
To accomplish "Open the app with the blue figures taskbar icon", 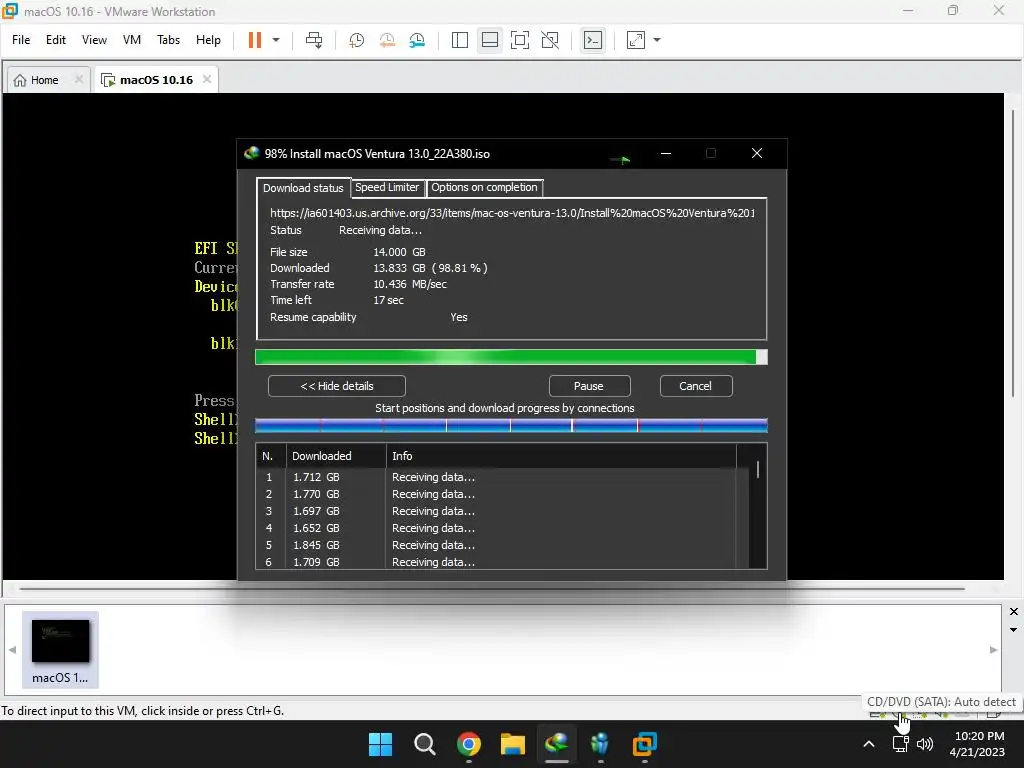I will tap(600, 744).
